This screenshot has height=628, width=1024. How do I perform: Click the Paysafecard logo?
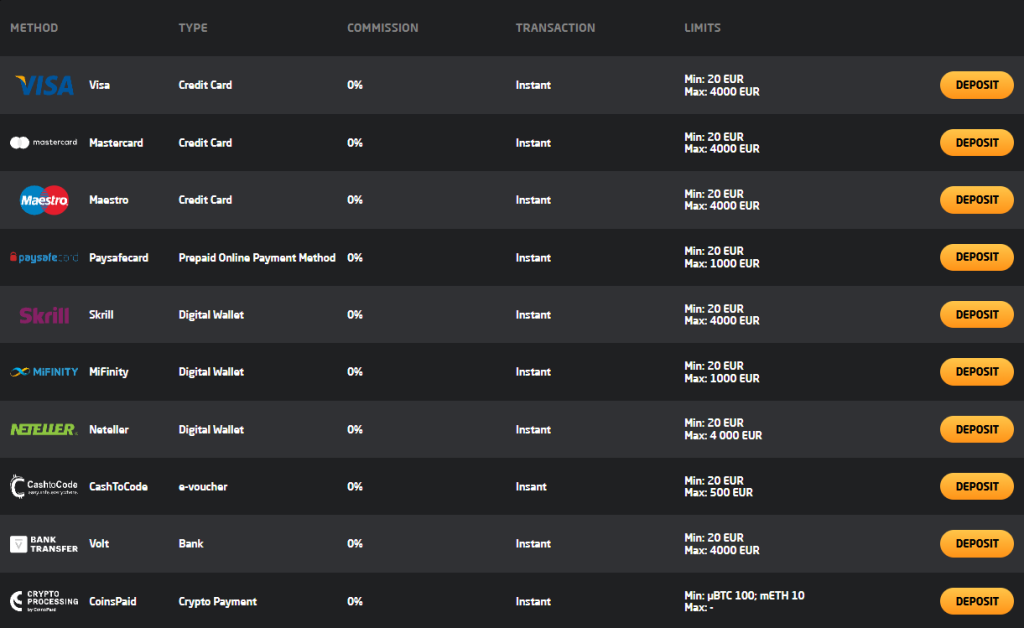[44, 258]
